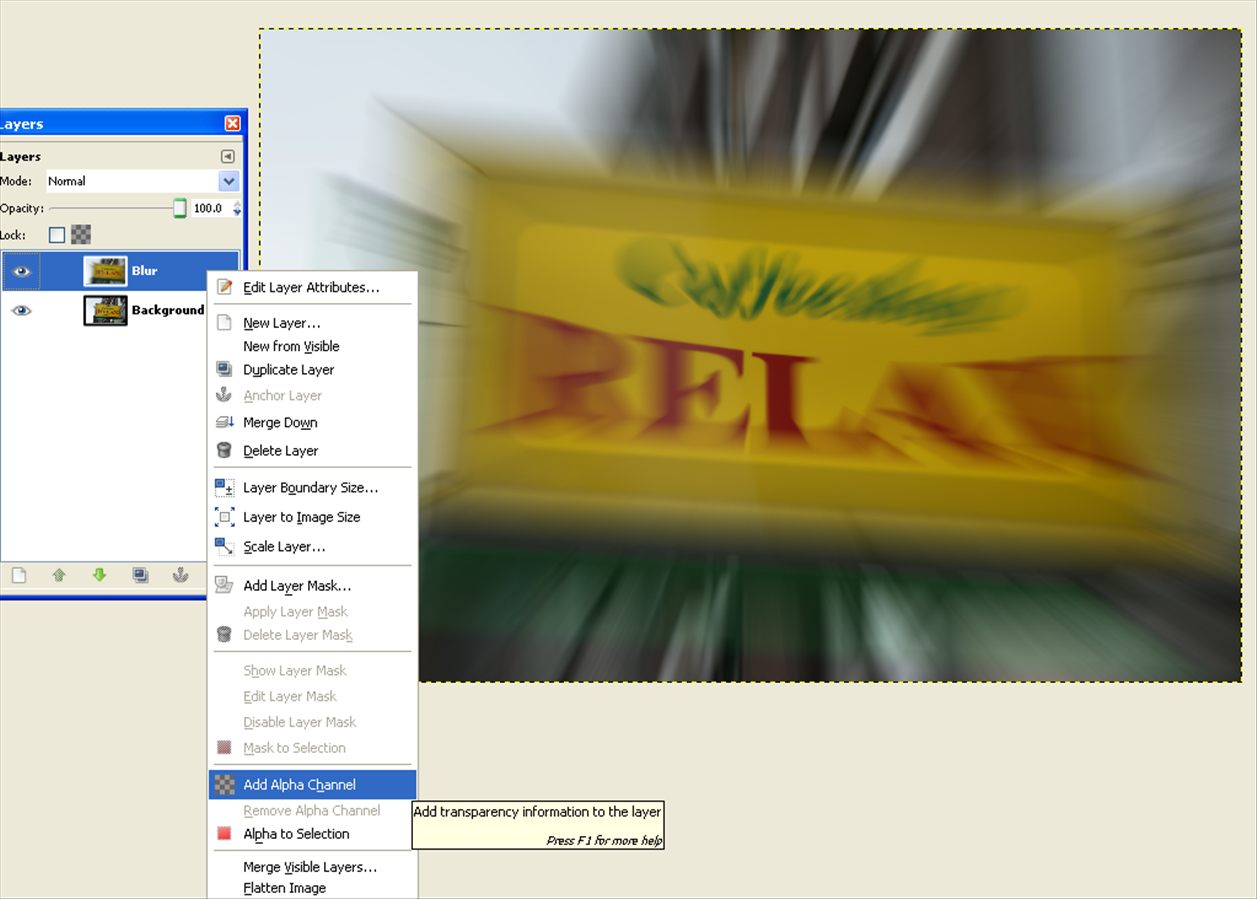Enable the Lock pixels checkbox

pyautogui.click(x=57, y=235)
